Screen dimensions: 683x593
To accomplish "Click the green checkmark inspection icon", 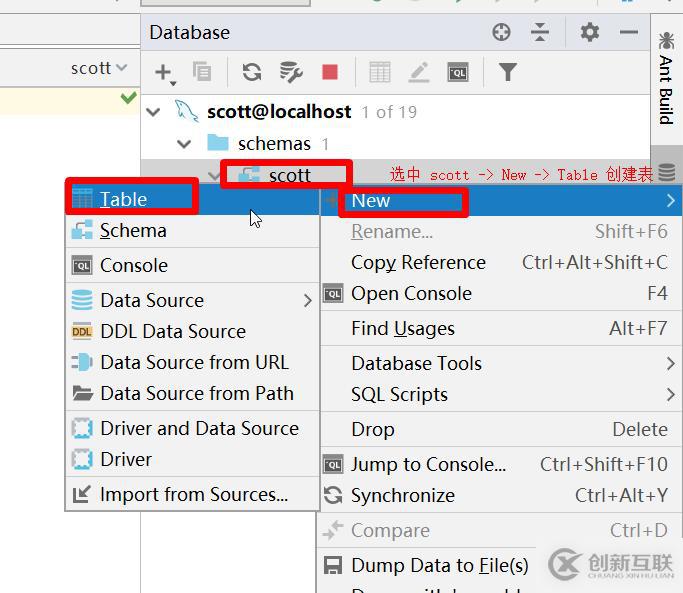I will pos(128,98).
